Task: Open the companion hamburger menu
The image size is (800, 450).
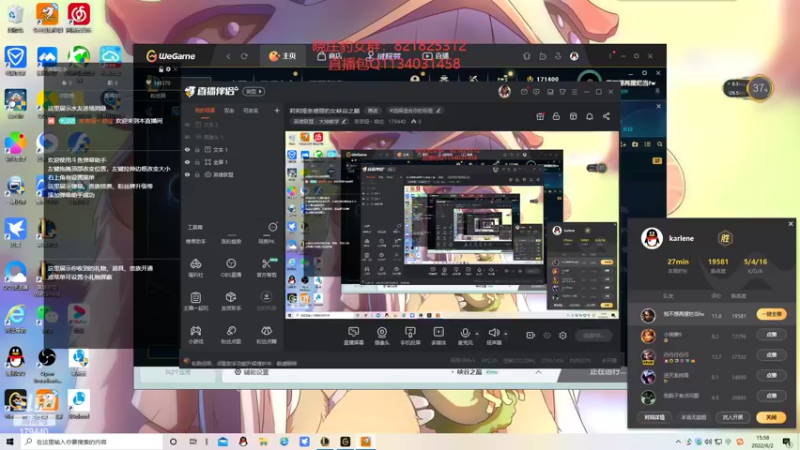Action: [574, 92]
